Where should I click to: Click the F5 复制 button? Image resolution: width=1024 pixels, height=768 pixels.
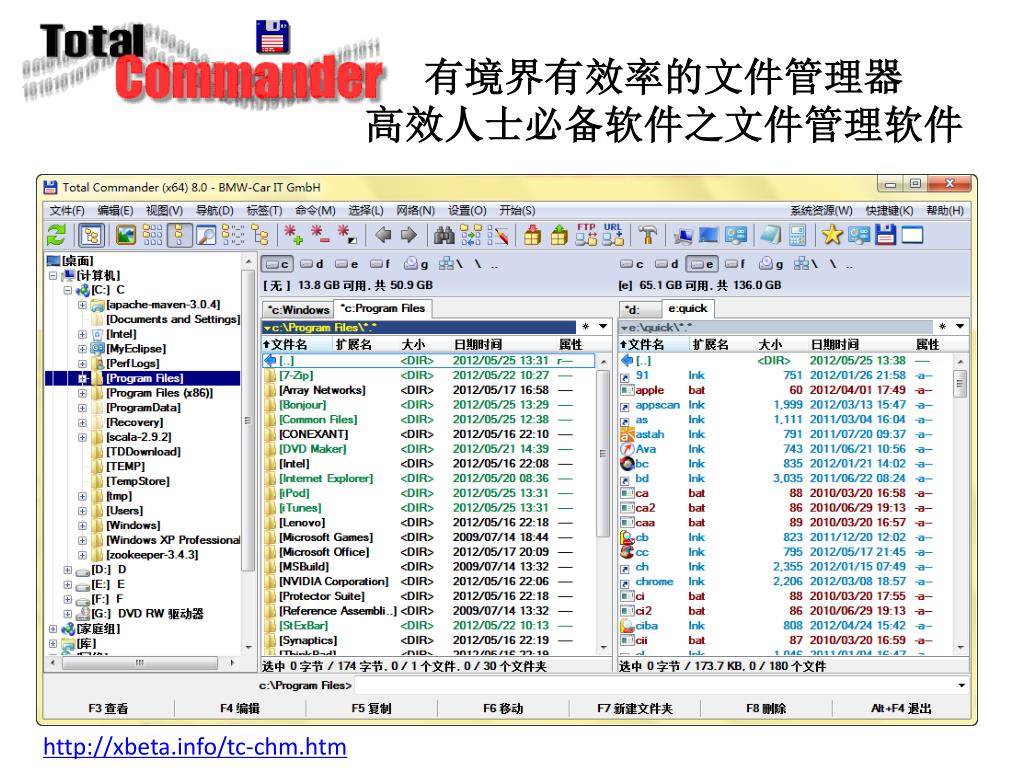pyautogui.click(x=371, y=709)
